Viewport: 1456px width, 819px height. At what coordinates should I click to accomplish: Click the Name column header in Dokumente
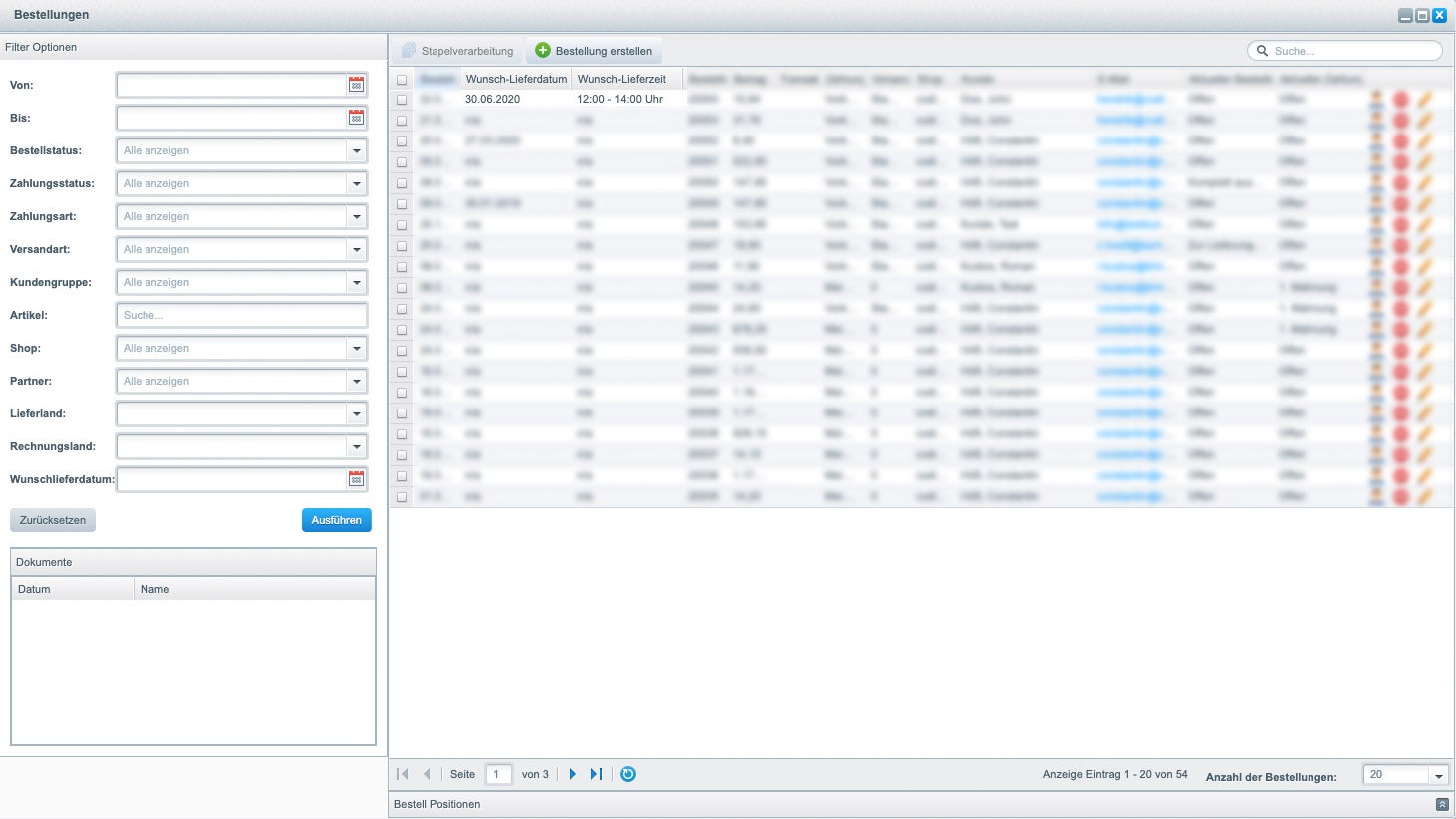coord(254,589)
